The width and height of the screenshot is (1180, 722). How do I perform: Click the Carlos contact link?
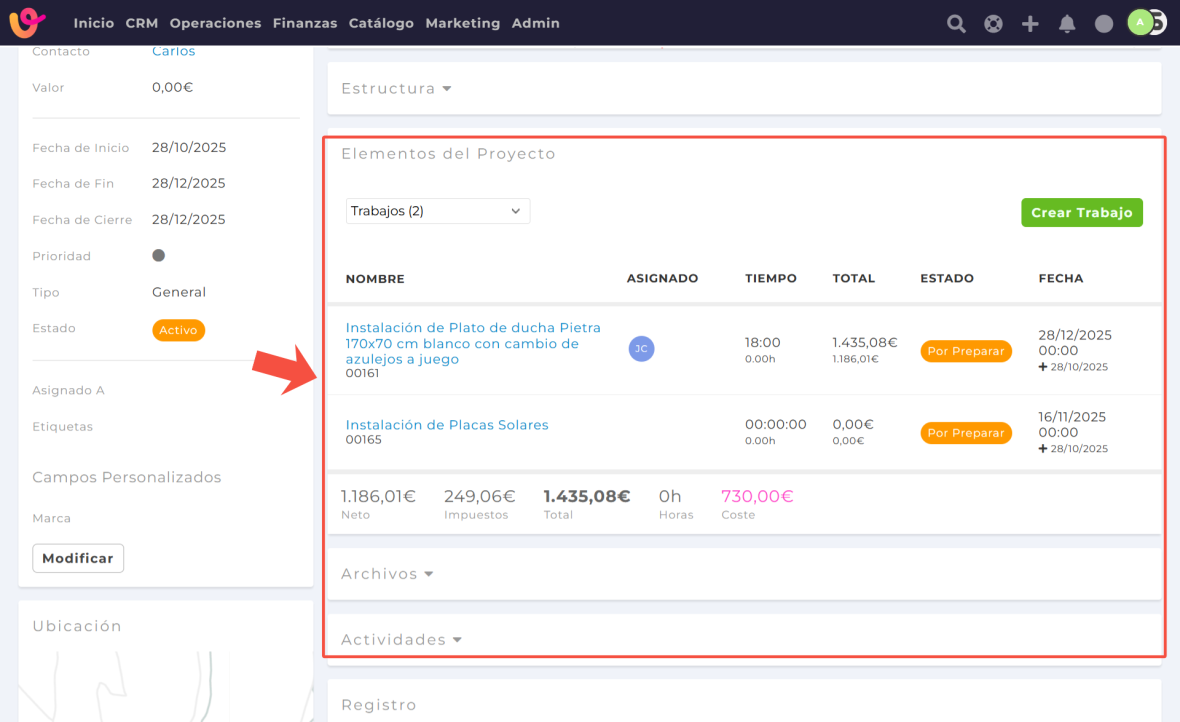coord(174,51)
